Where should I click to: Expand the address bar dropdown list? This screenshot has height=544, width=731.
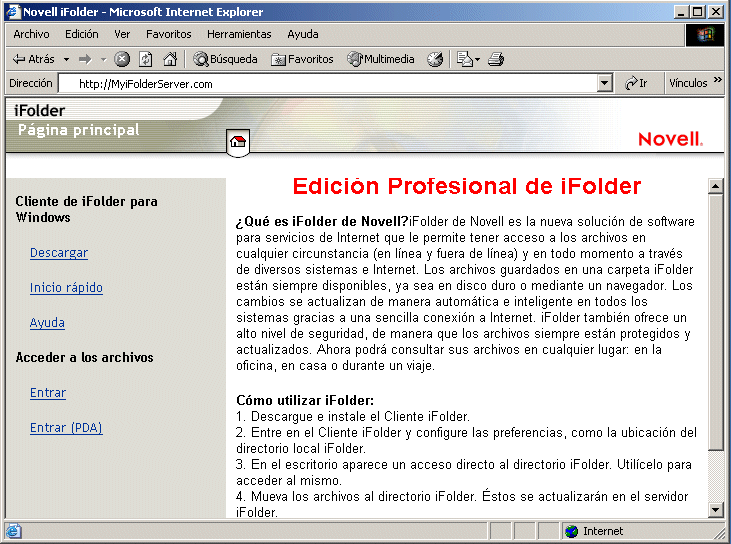pos(604,83)
